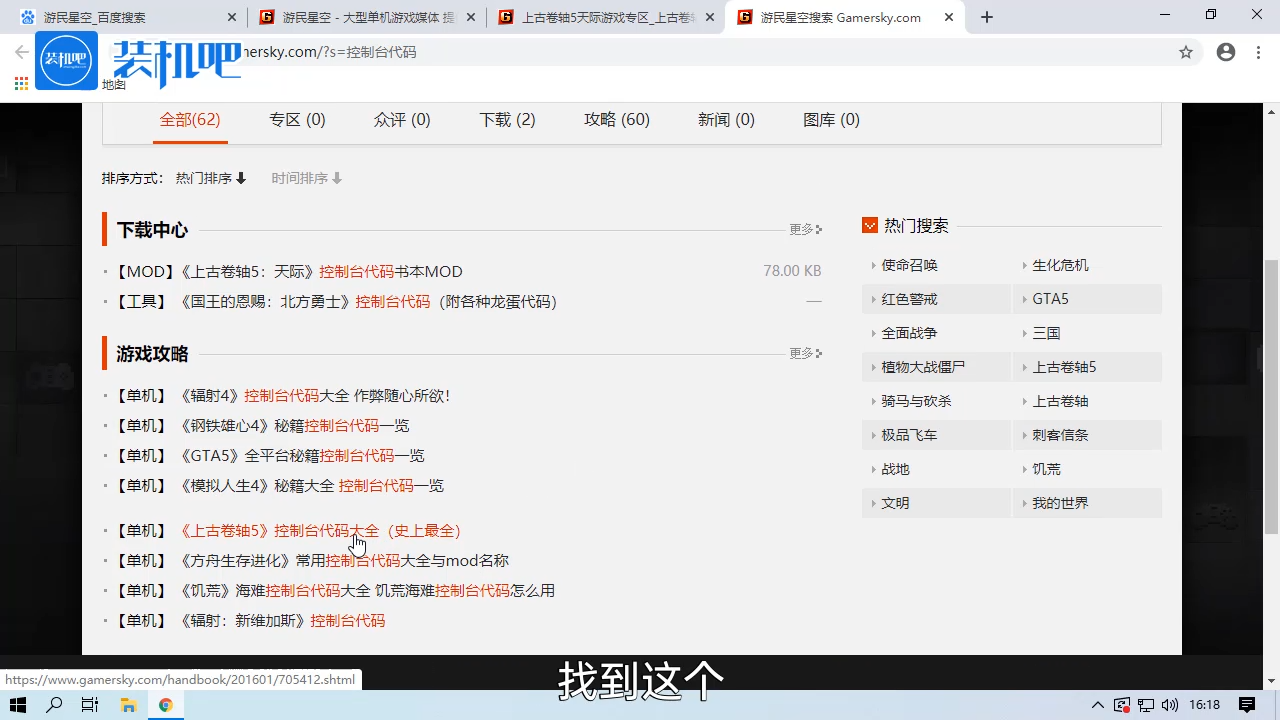This screenshot has width=1280, height=720.
Task: Open the Chrome browser menu (three dots)
Action: click(x=1258, y=52)
